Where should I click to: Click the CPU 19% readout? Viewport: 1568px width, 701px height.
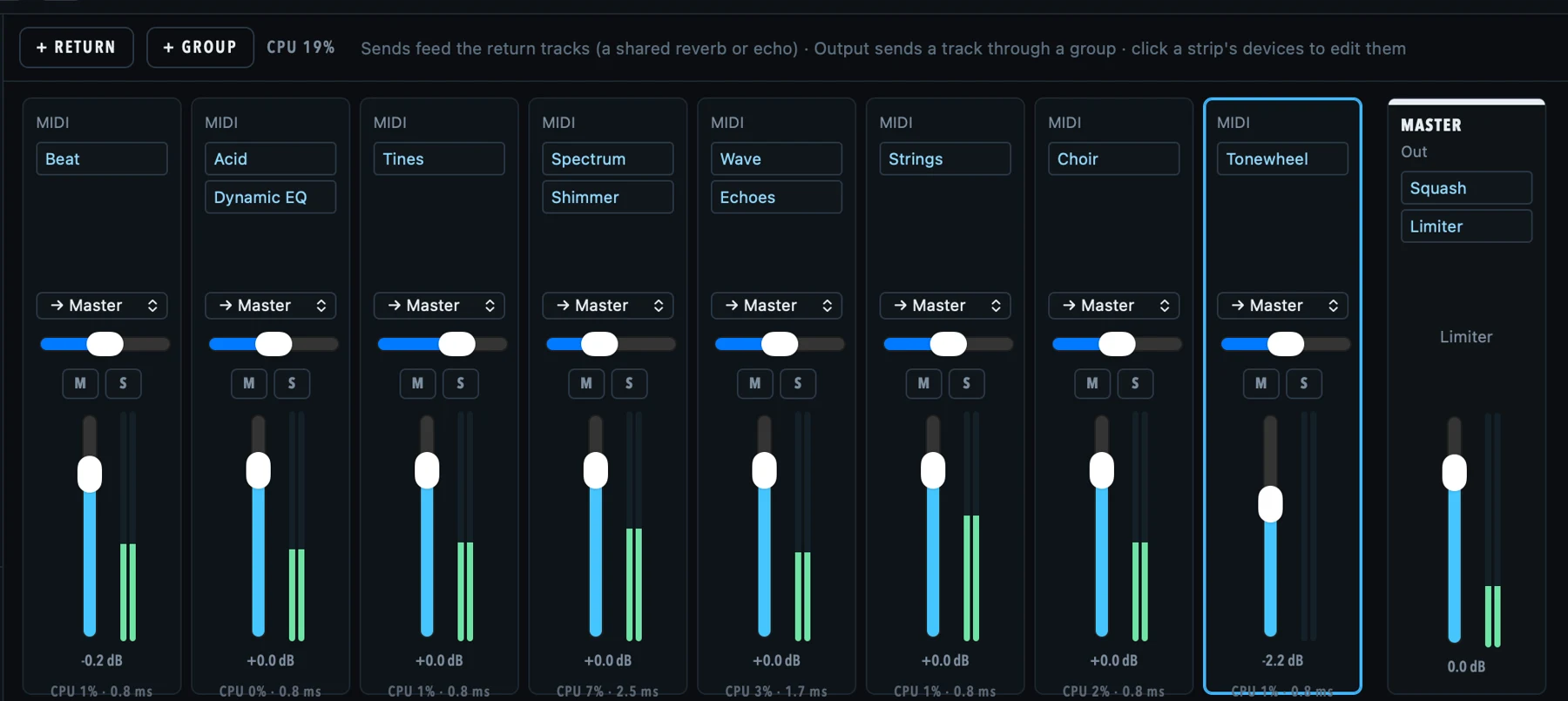click(x=301, y=47)
